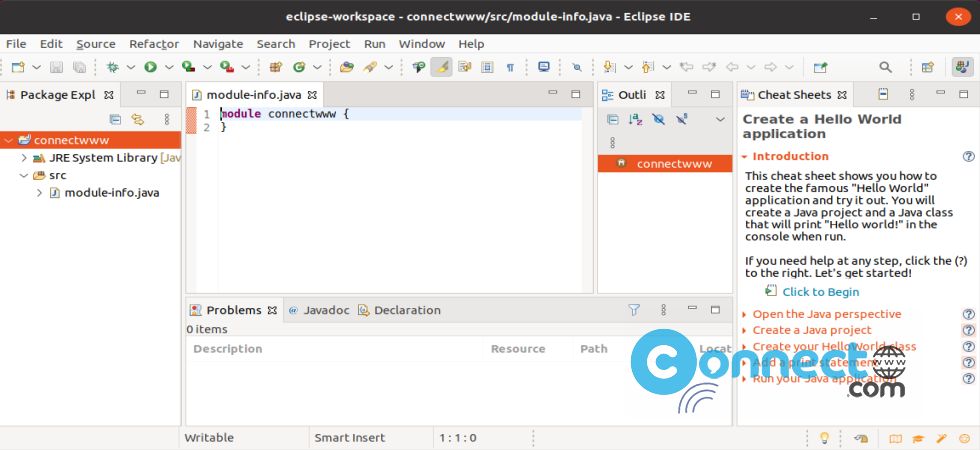This screenshot has height=450, width=980.
Task: Click the Previous Annotation up-arrow icon
Action: coord(648,67)
